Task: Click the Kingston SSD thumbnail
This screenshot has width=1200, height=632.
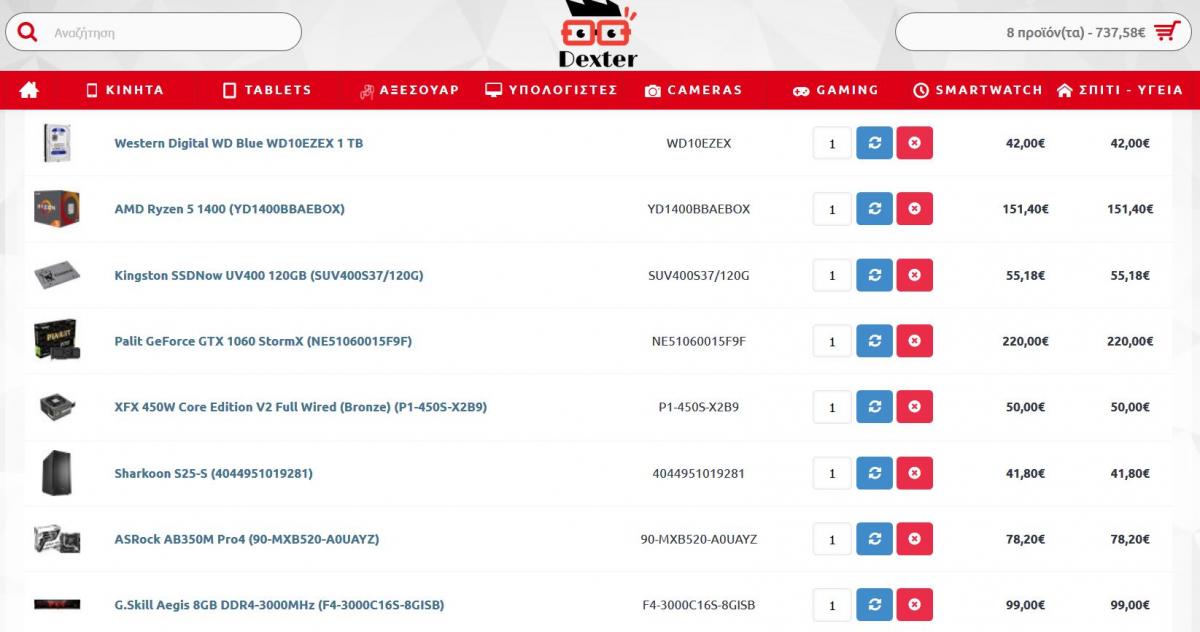Action: click(56, 275)
